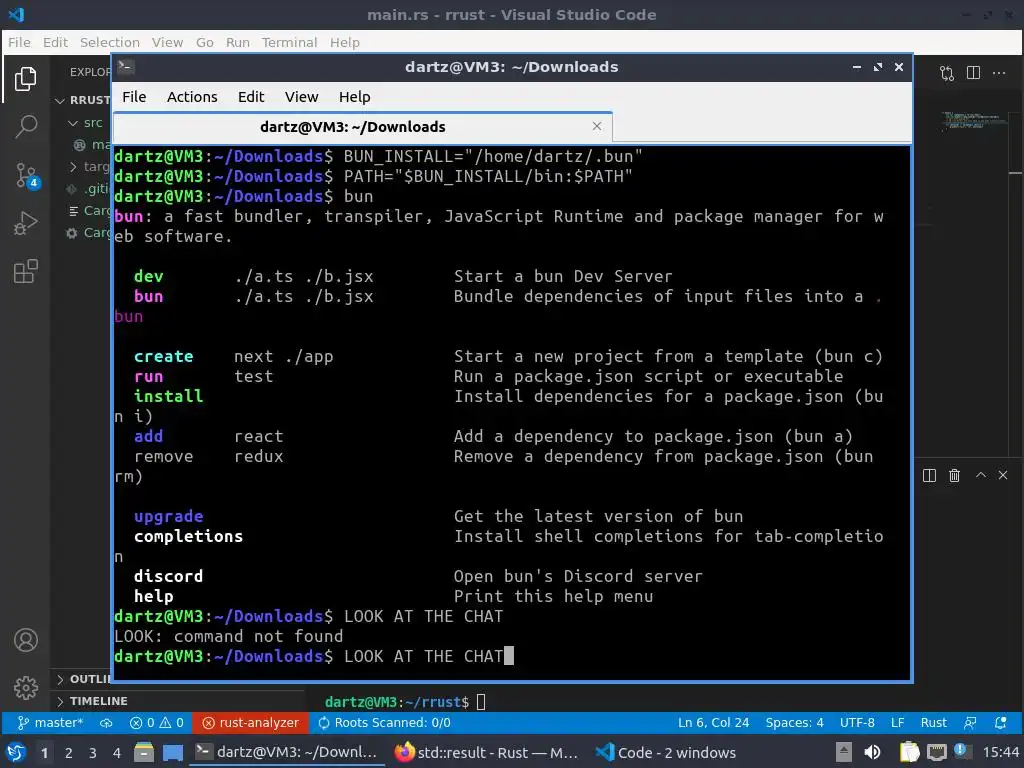The height and width of the screenshot is (768, 1024).
Task: Open VS Code Go menu
Action: click(204, 42)
